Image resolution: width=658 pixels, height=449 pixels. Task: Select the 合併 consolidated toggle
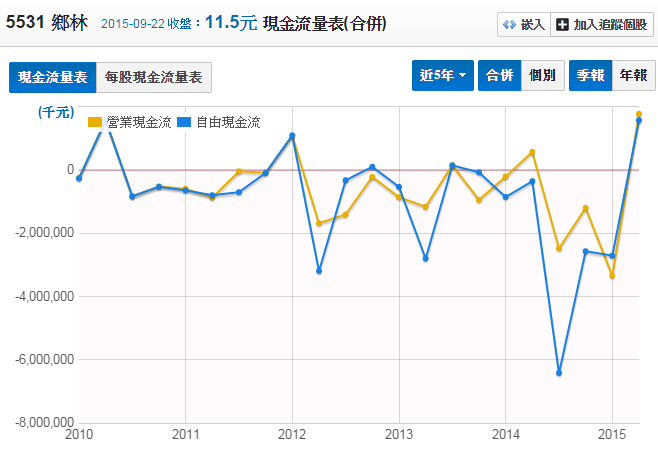(x=499, y=76)
